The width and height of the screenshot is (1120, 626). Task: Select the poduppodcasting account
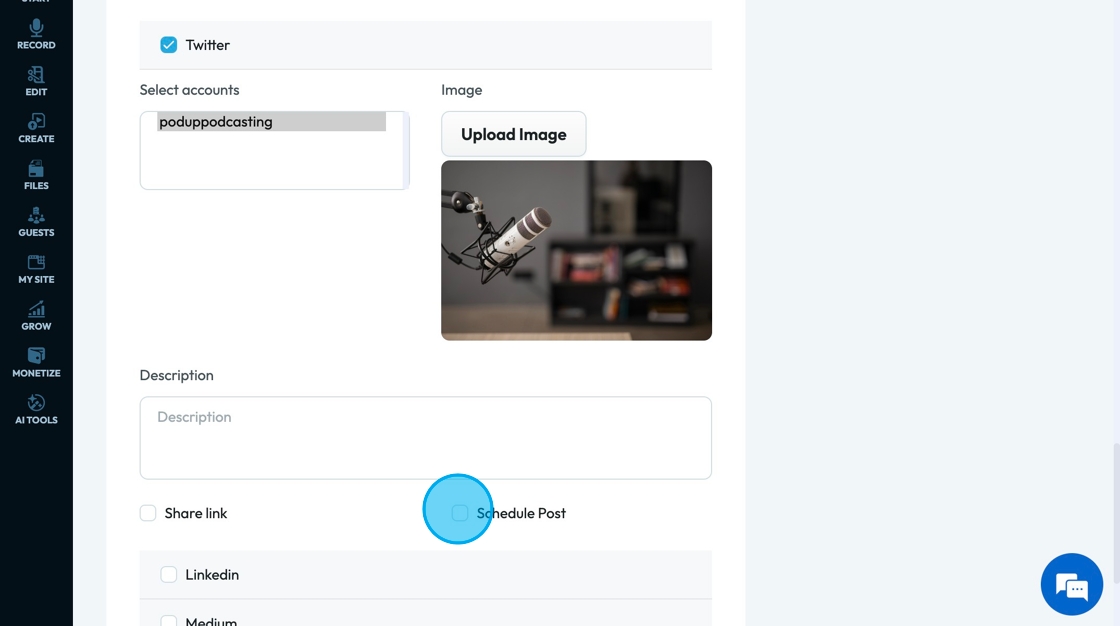click(x=271, y=121)
